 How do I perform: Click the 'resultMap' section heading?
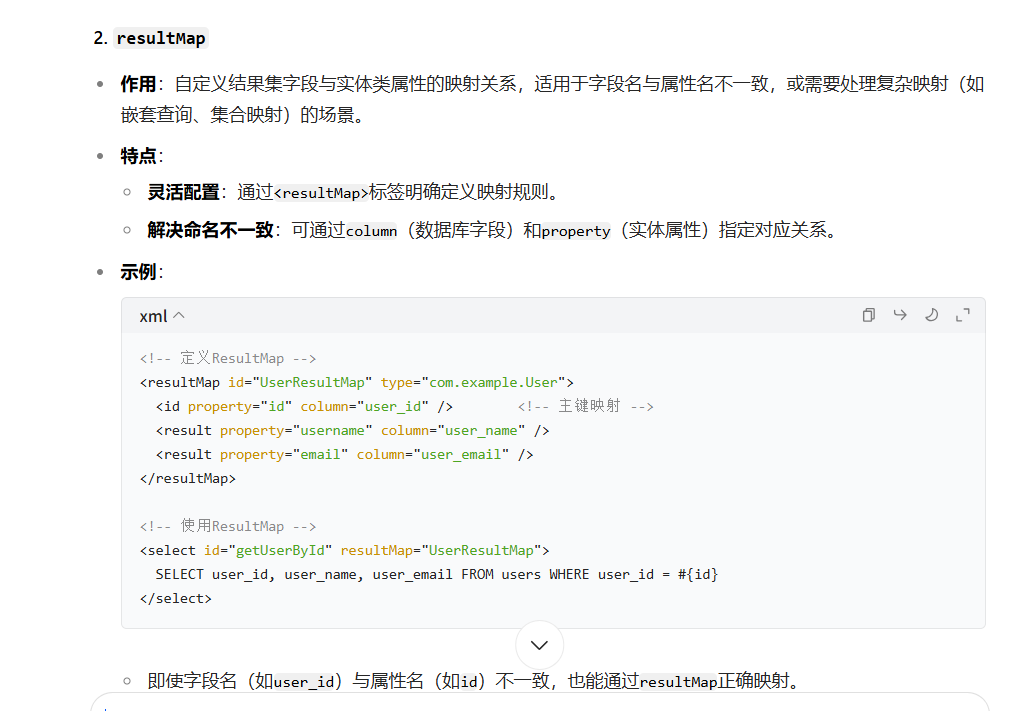click(x=160, y=38)
